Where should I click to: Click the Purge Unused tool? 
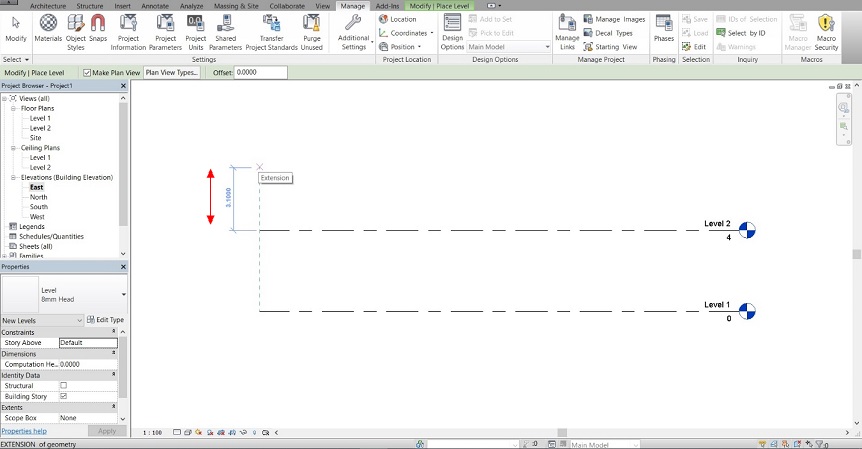[x=312, y=28]
